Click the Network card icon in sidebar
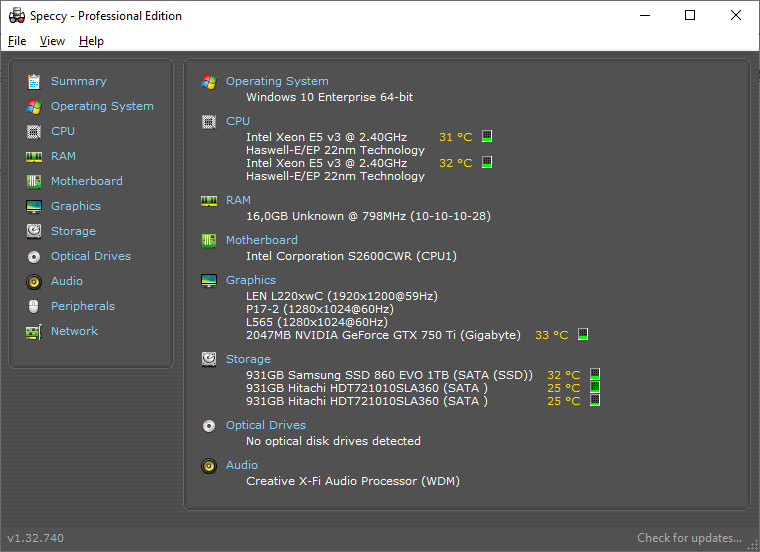This screenshot has width=760, height=552. click(x=33, y=331)
